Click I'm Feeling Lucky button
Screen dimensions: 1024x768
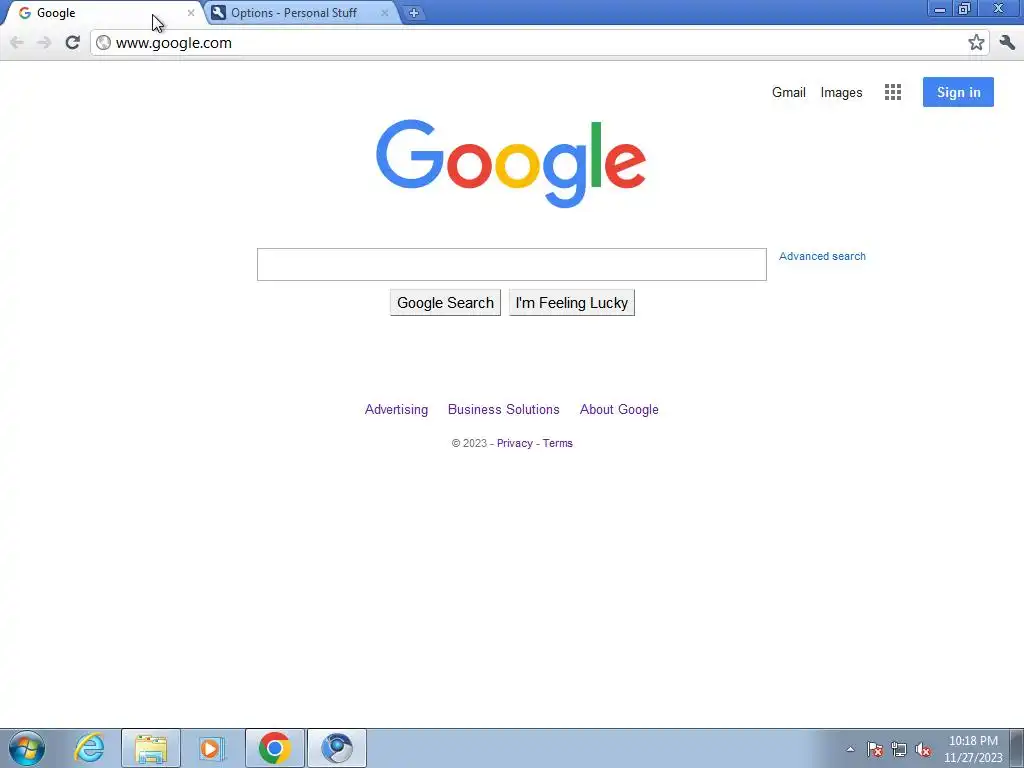point(571,303)
